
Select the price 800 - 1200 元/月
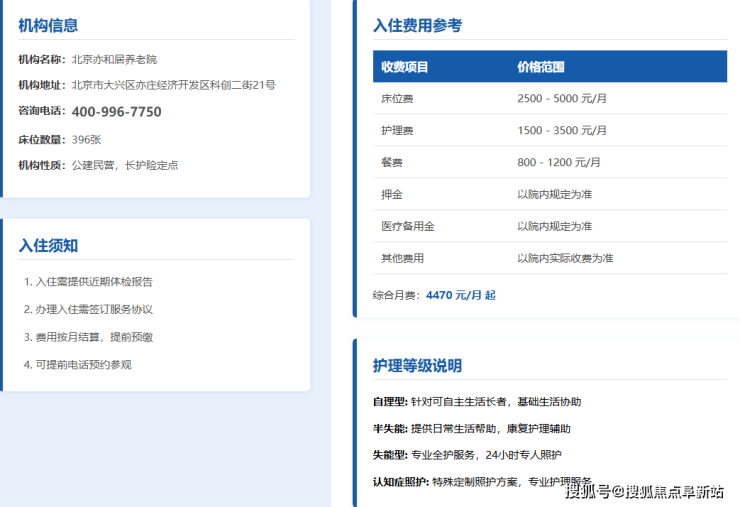(x=559, y=163)
